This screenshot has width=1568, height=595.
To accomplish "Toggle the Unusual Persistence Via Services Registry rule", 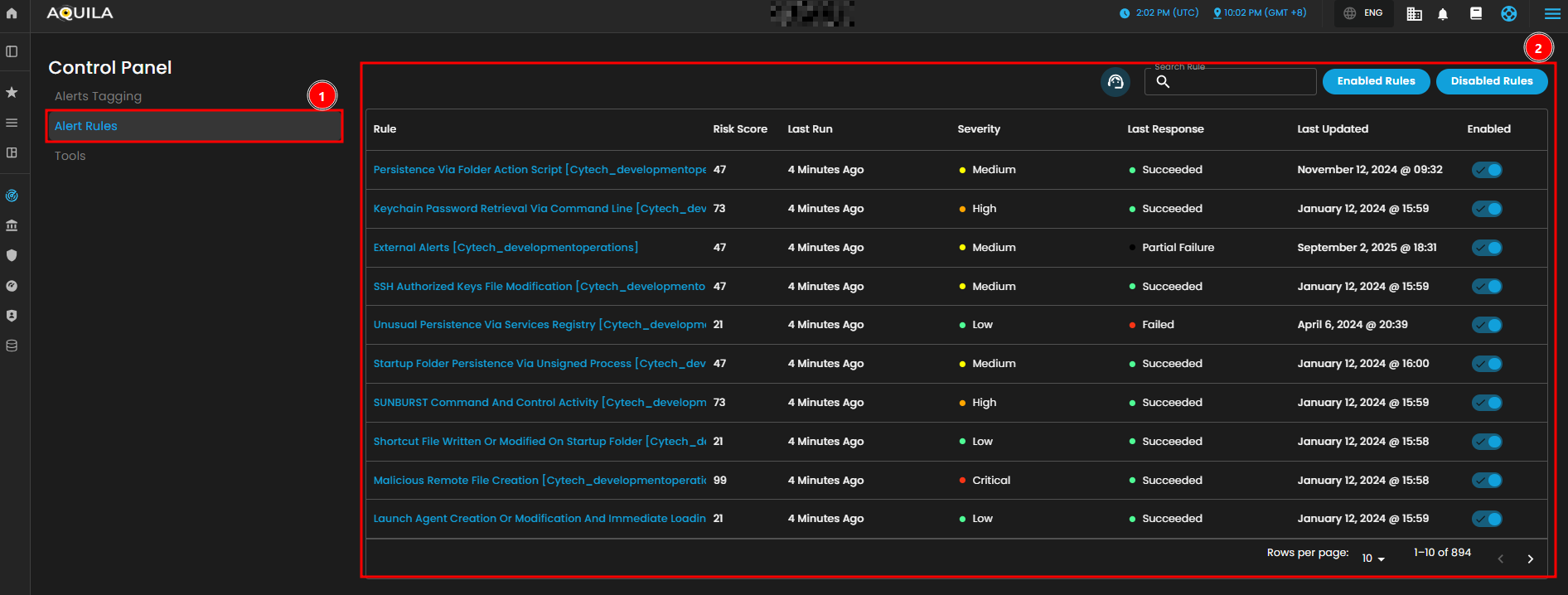I will 1487,325.
